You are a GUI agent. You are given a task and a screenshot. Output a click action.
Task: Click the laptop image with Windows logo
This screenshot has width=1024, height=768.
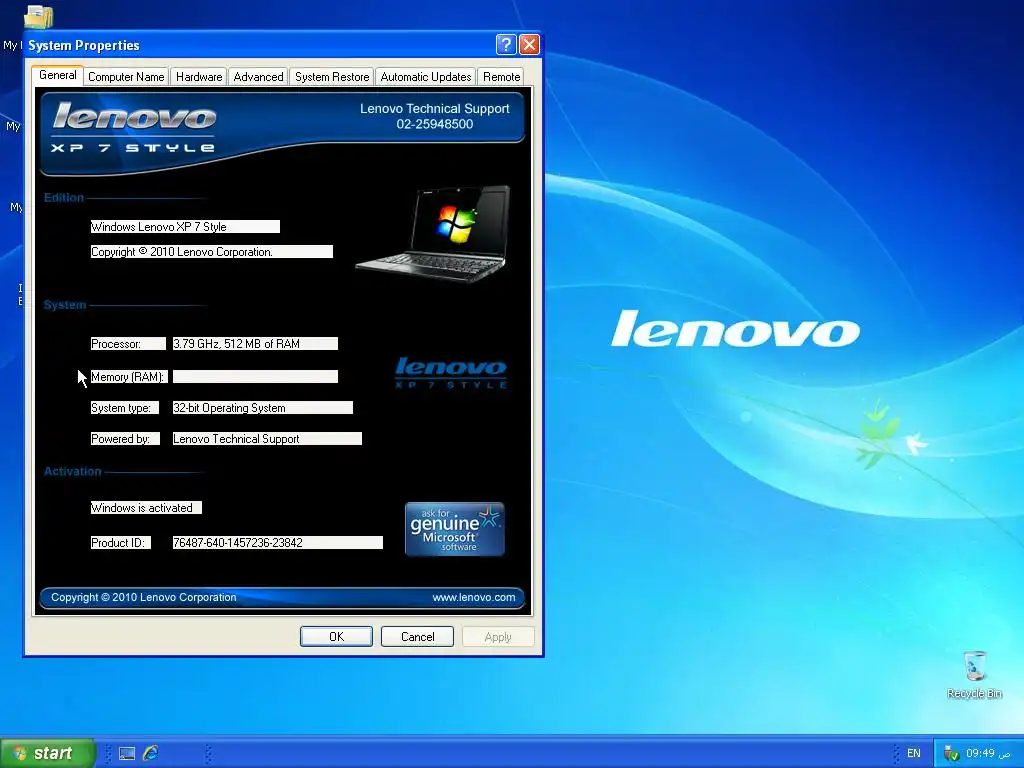pyautogui.click(x=433, y=233)
